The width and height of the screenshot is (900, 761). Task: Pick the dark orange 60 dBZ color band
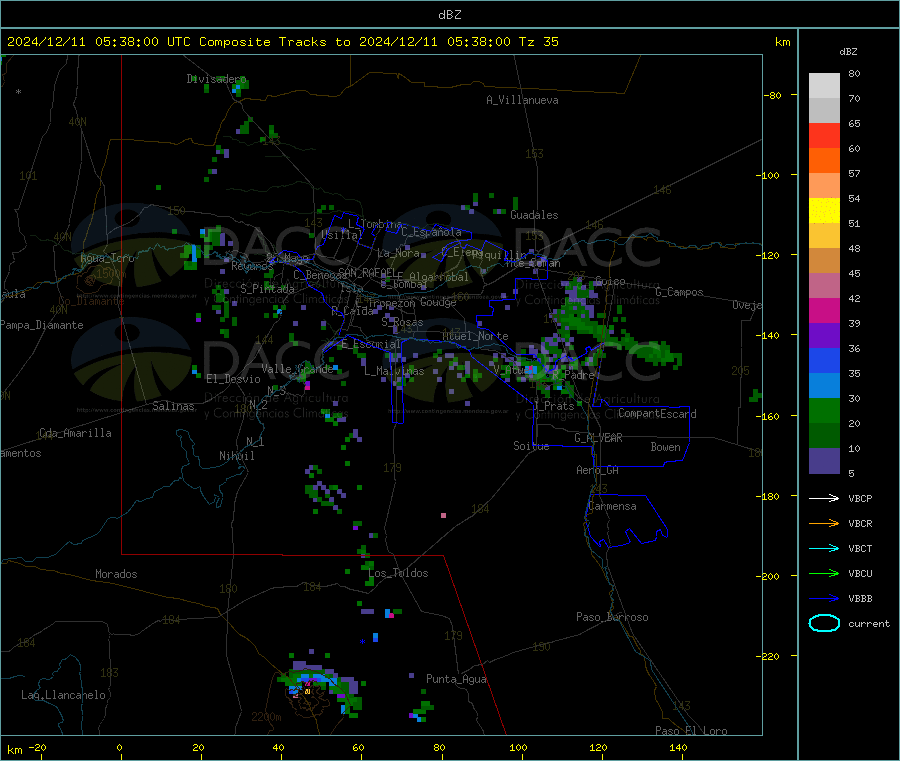pyautogui.click(x=824, y=161)
